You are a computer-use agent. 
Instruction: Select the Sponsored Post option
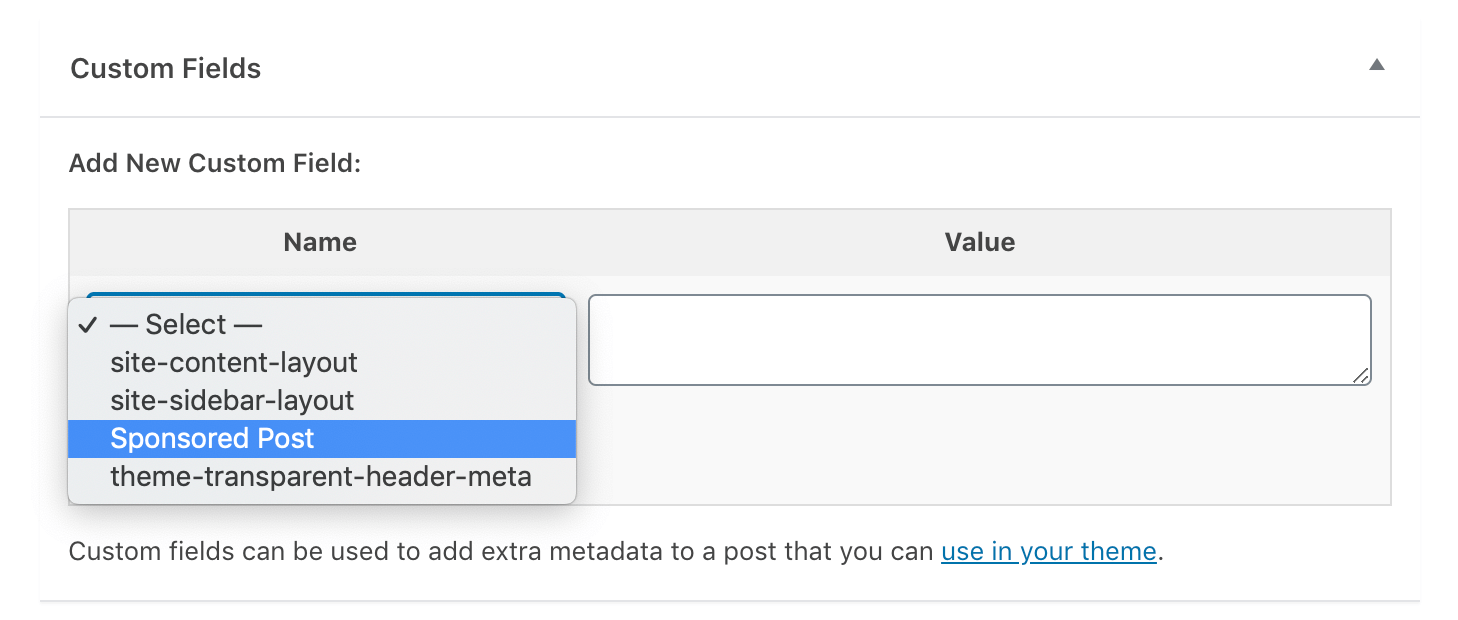coord(213,438)
